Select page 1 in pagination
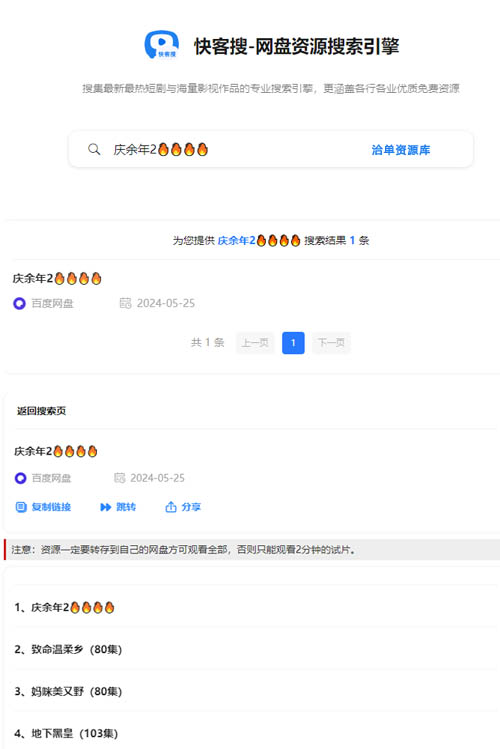 [293, 342]
